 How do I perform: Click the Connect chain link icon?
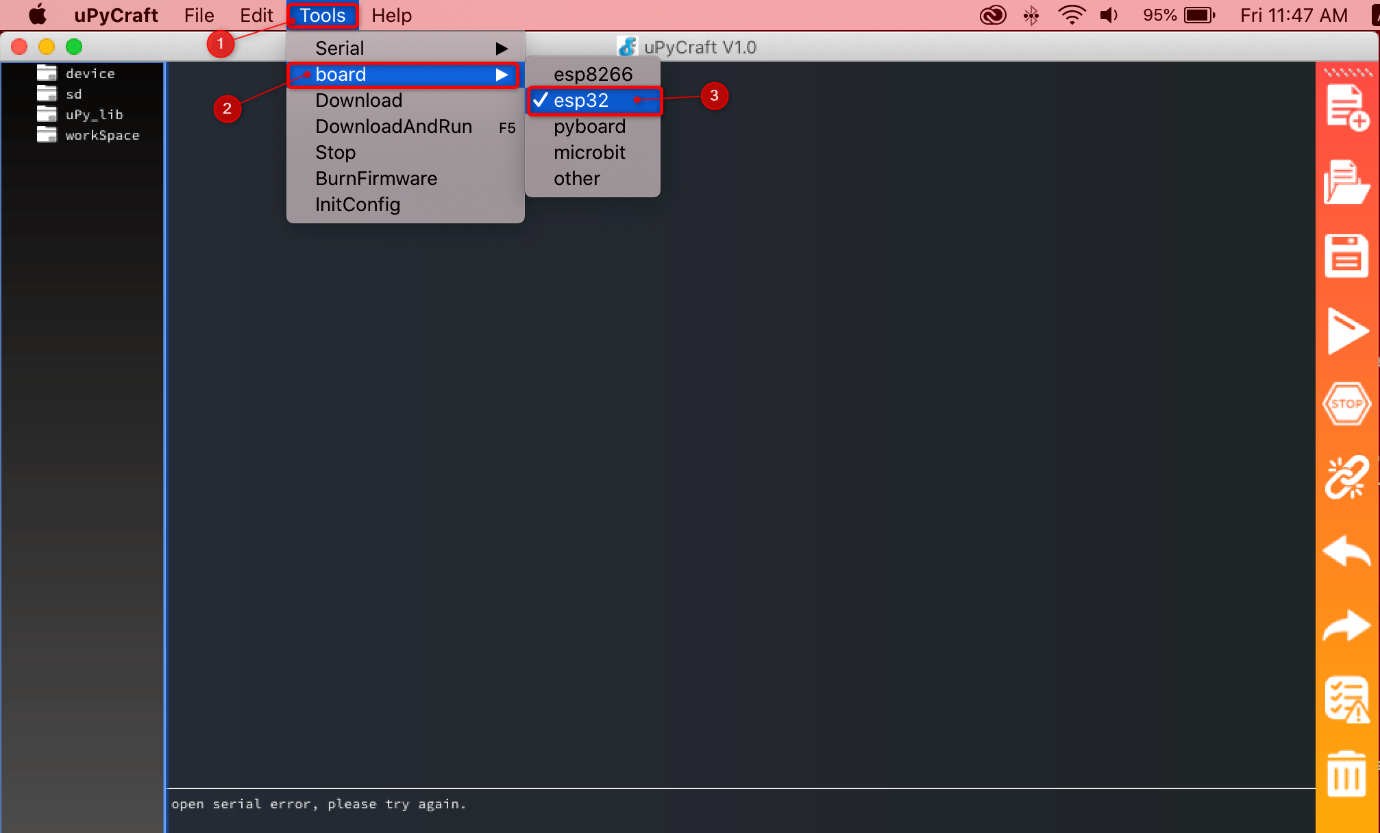(x=1346, y=477)
